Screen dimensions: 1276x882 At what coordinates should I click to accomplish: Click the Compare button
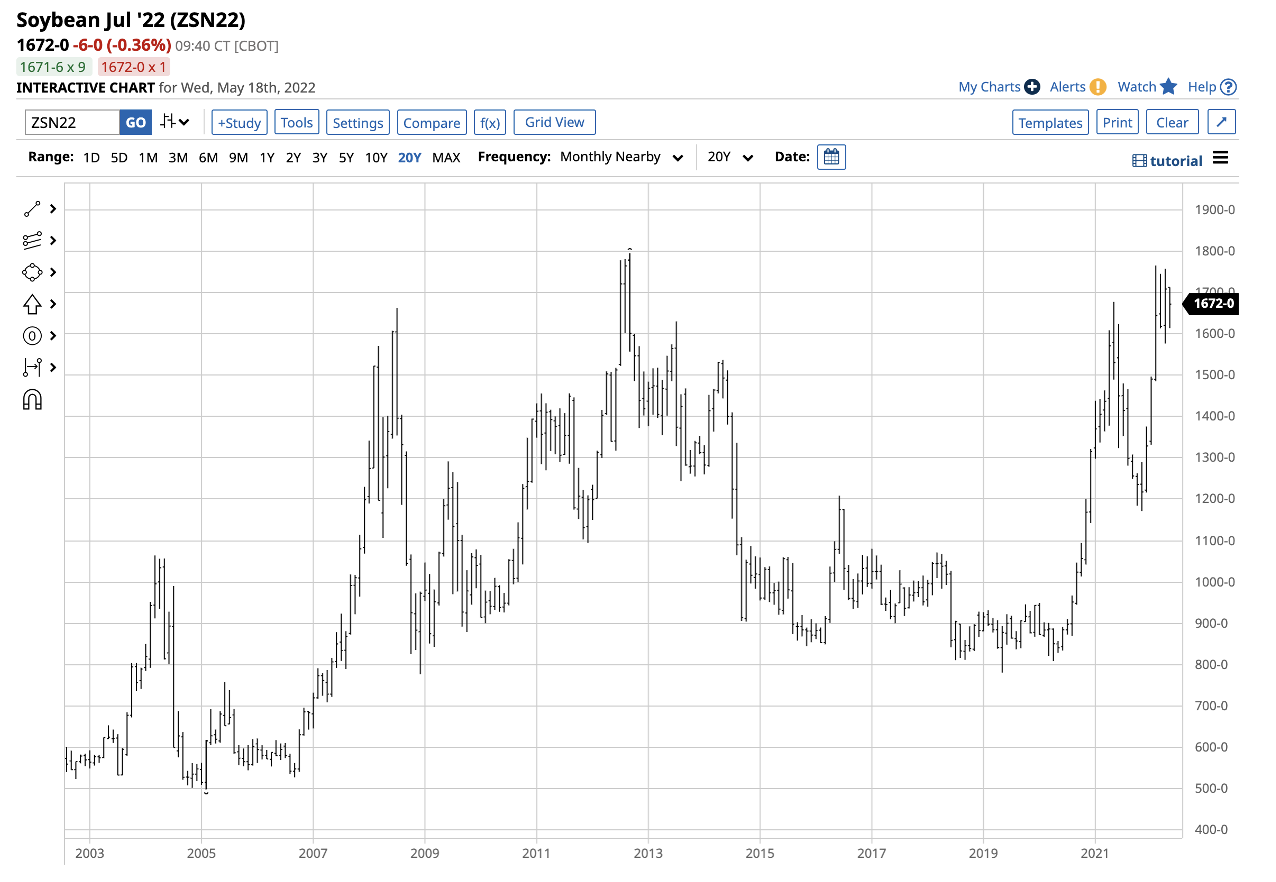432,123
